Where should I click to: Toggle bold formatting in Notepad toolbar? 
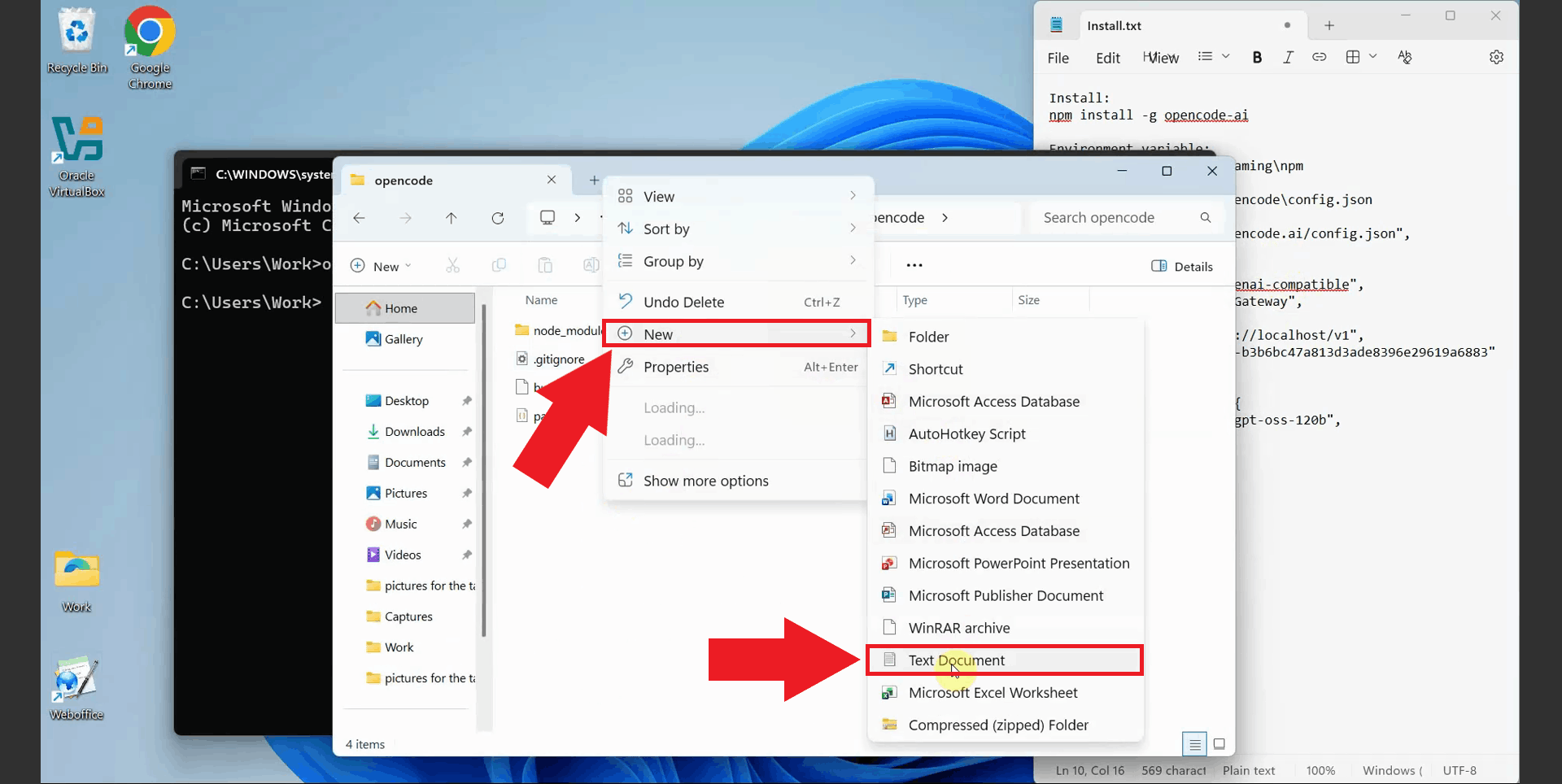pyautogui.click(x=1258, y=57)
